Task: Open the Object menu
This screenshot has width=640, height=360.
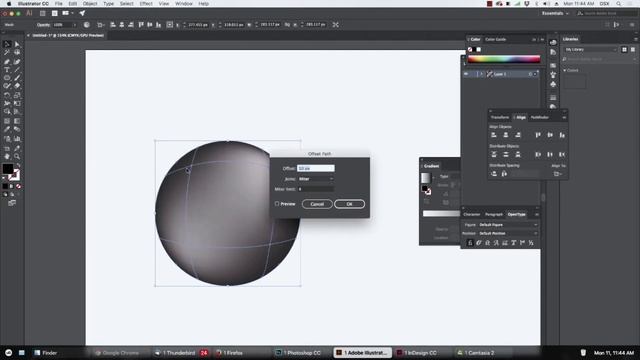Action: tap(90, 4)
